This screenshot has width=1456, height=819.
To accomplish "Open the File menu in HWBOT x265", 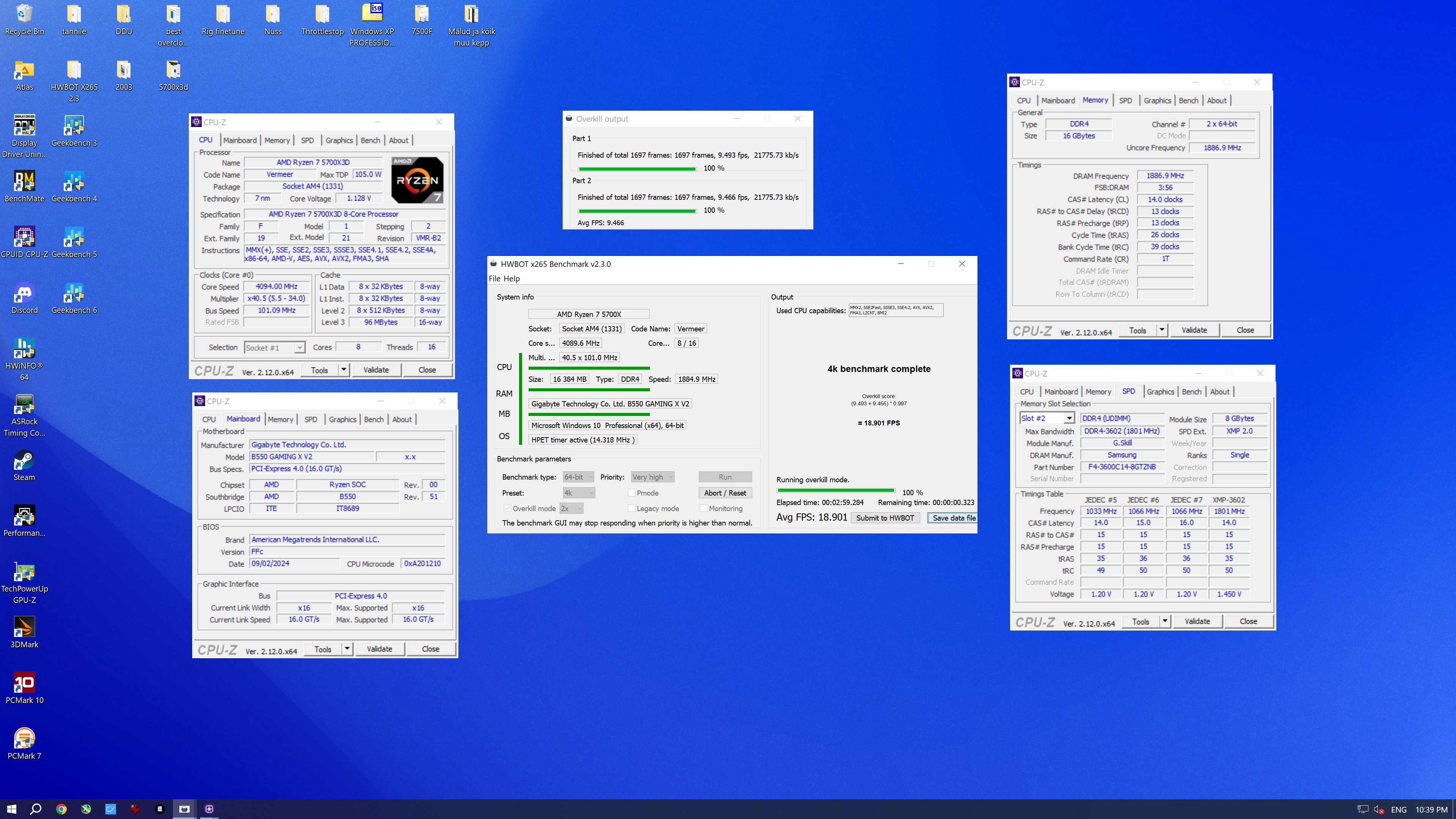I will tap(494, 278).
